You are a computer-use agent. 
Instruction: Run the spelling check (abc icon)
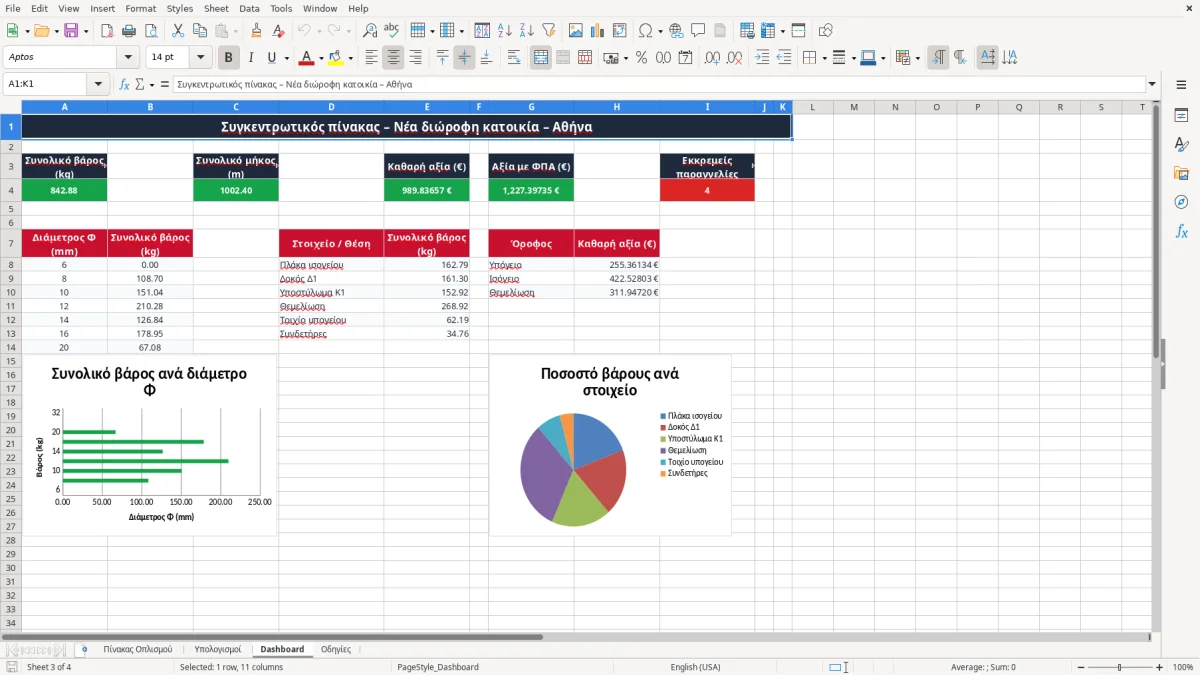pyautogui.click(x=391, y=31)
